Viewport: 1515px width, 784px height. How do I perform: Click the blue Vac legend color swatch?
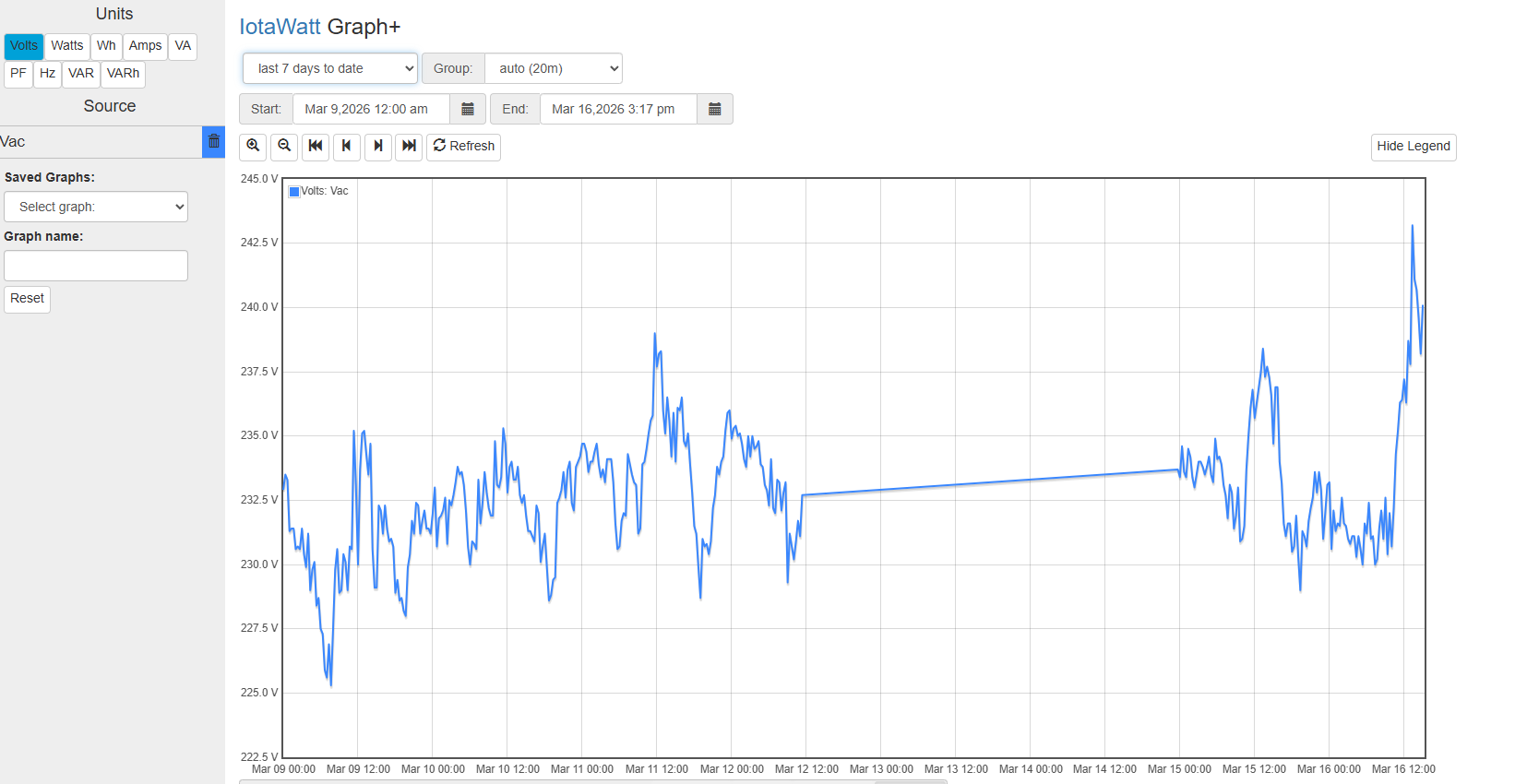click(x=294, y=192)
